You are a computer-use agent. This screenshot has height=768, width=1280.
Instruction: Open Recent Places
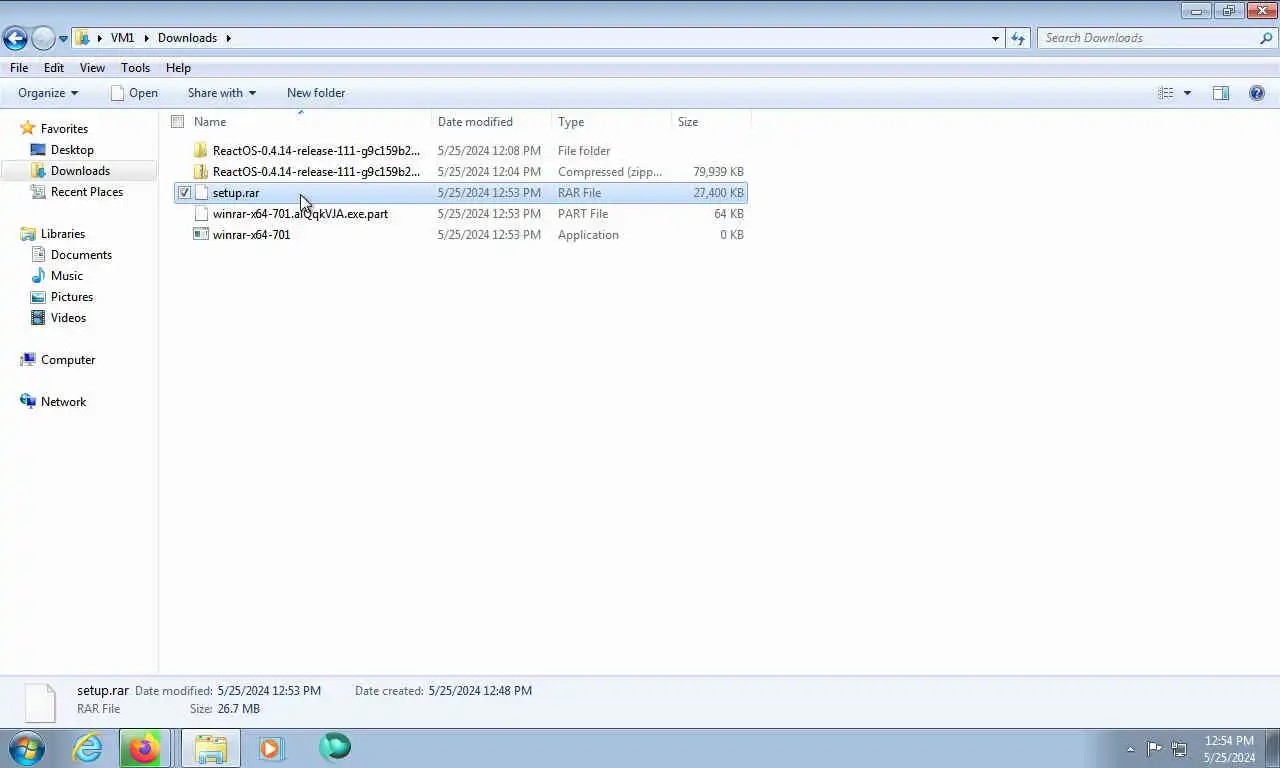pos(76,192)
